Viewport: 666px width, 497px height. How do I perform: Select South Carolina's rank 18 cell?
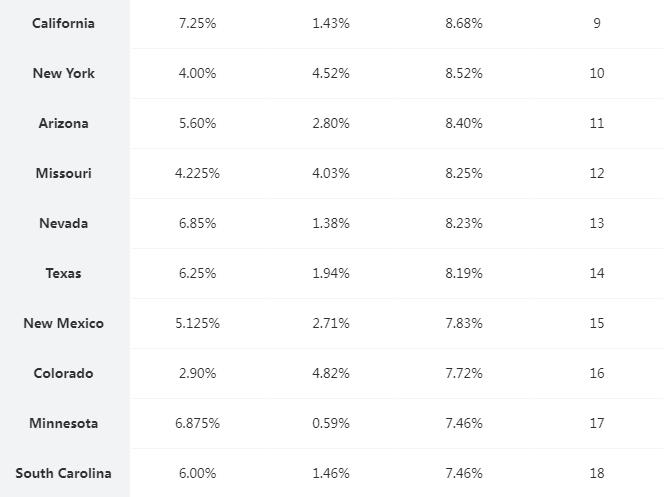[x=597, y=473]
